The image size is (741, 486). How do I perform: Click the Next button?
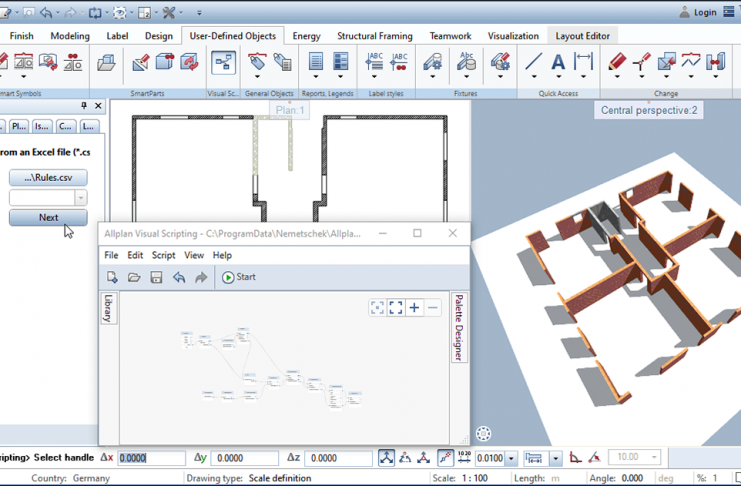(48, 217)
